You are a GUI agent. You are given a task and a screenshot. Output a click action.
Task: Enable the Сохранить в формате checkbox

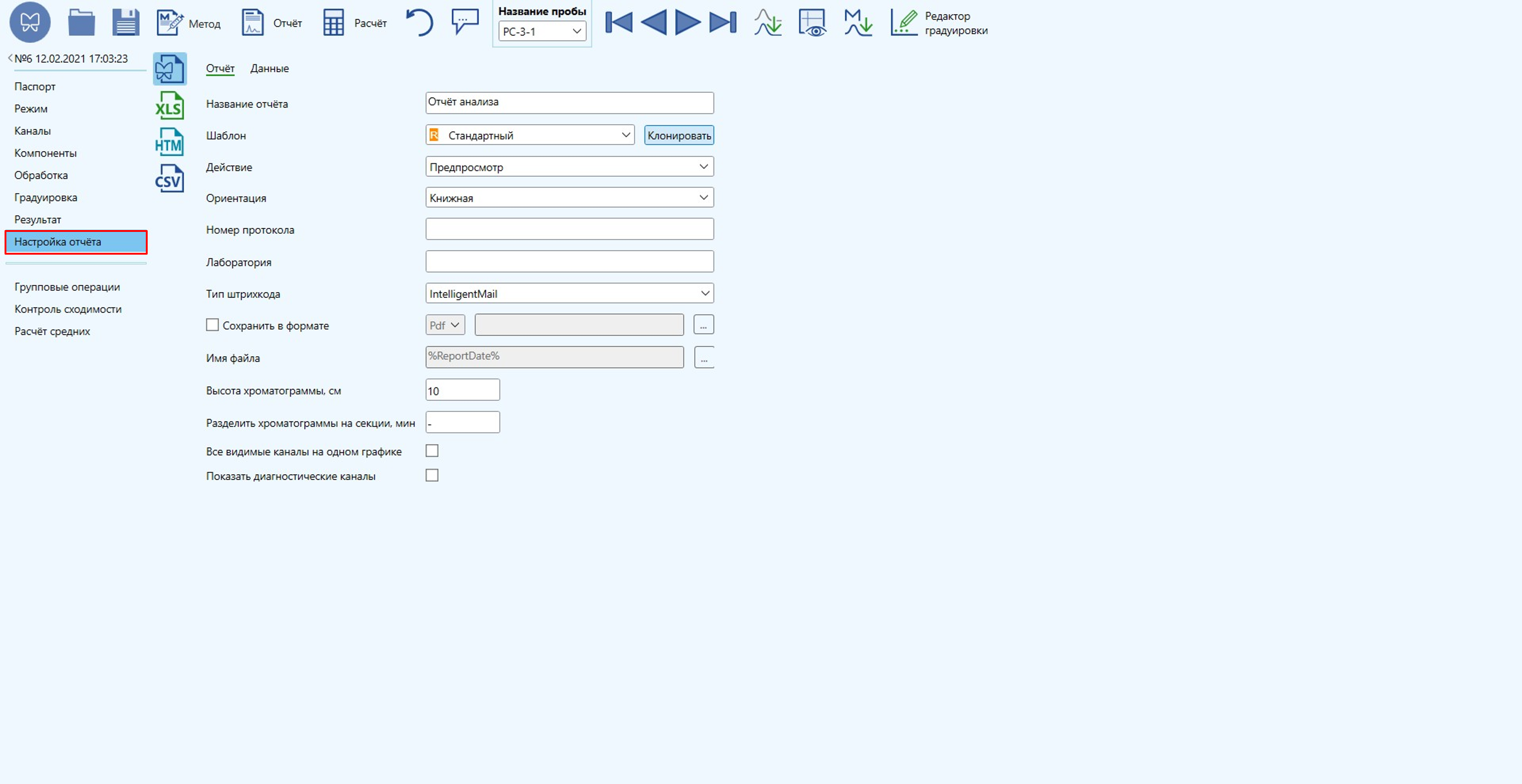212,325
